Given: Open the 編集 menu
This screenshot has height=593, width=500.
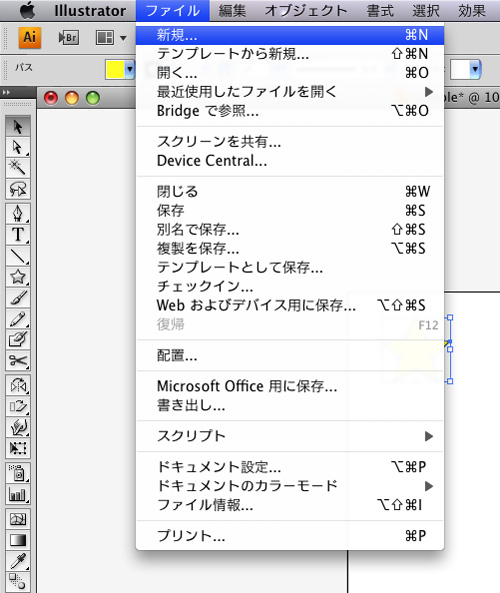Looking at the screenshot, I should click(x=232, y=11).
